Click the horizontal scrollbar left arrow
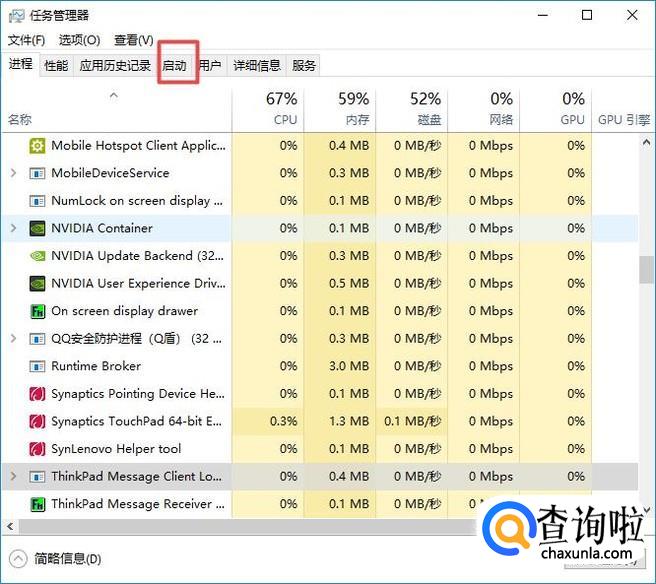The image size is (656, 584). click(x=10, y=527)
